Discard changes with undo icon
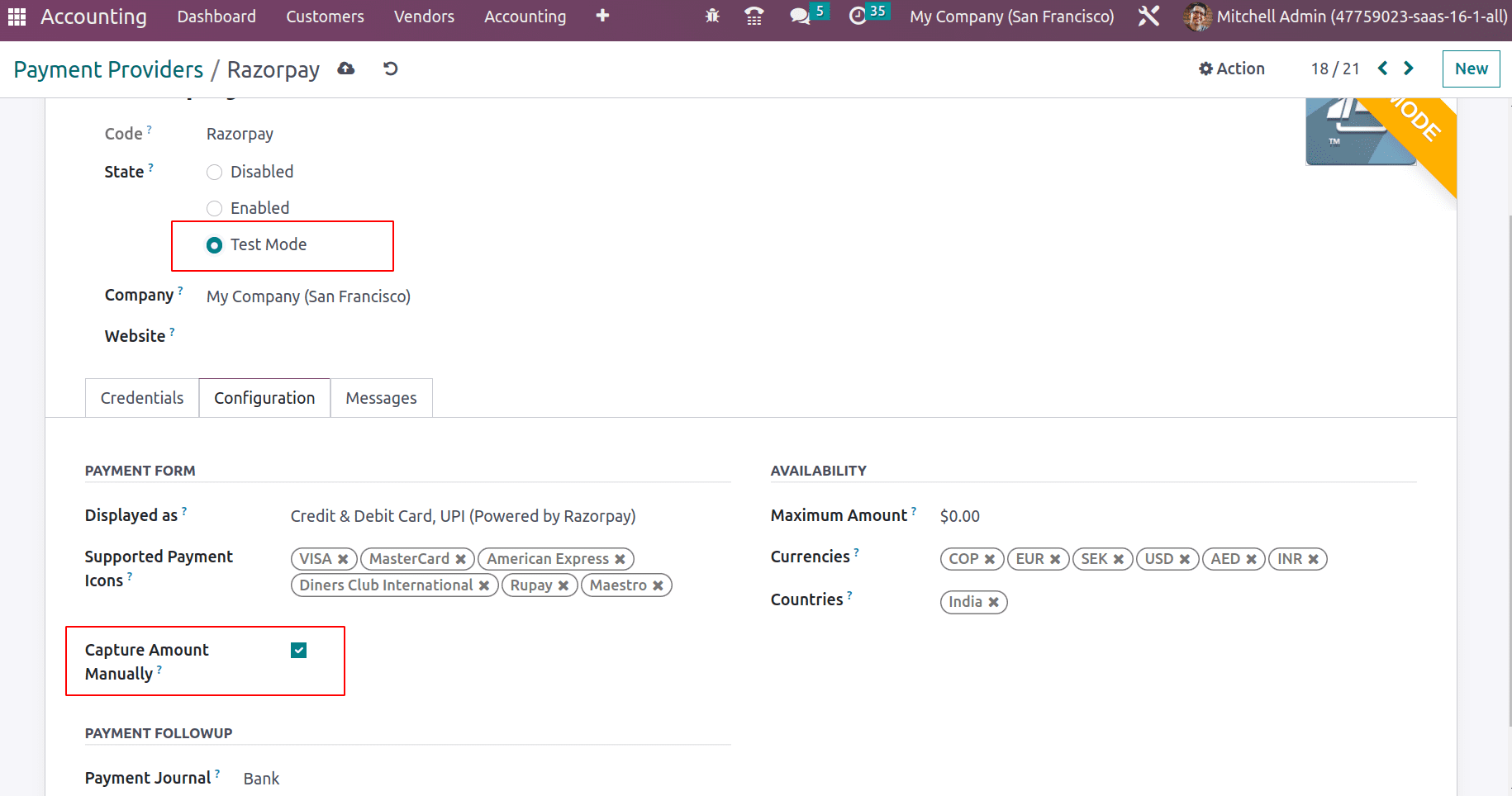Screen dimensions: 1512x796 (x=391, y=69)
